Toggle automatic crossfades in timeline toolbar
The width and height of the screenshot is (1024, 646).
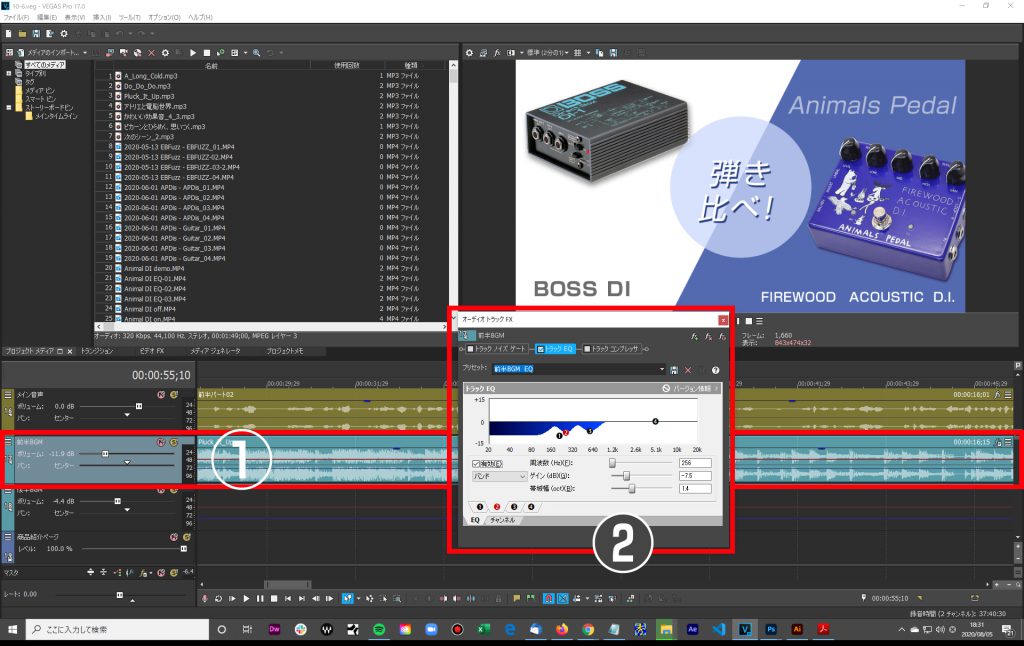point(562,598)
